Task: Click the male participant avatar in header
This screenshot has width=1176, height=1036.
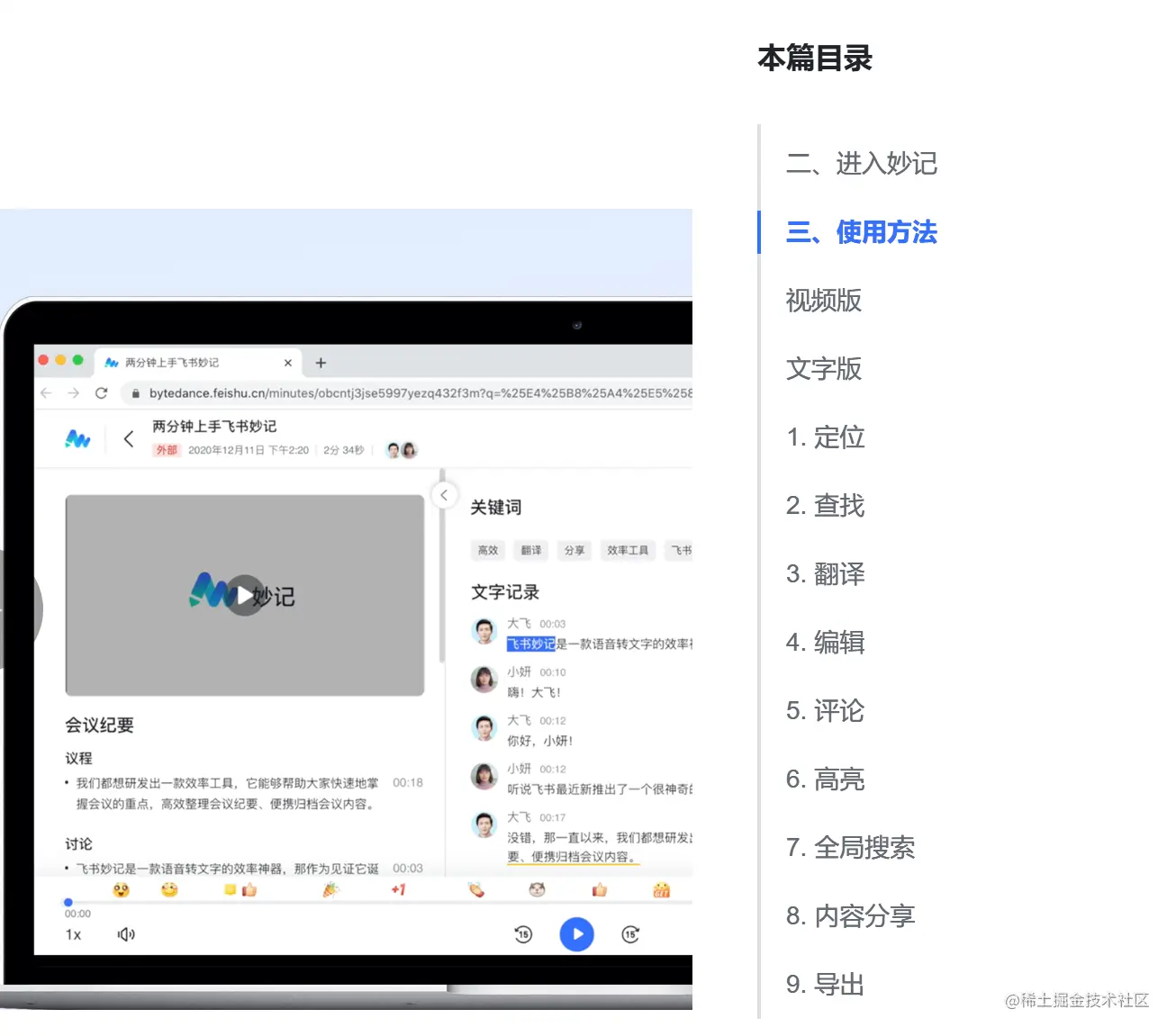Action: pyautogui.click(x=394, y=450)
